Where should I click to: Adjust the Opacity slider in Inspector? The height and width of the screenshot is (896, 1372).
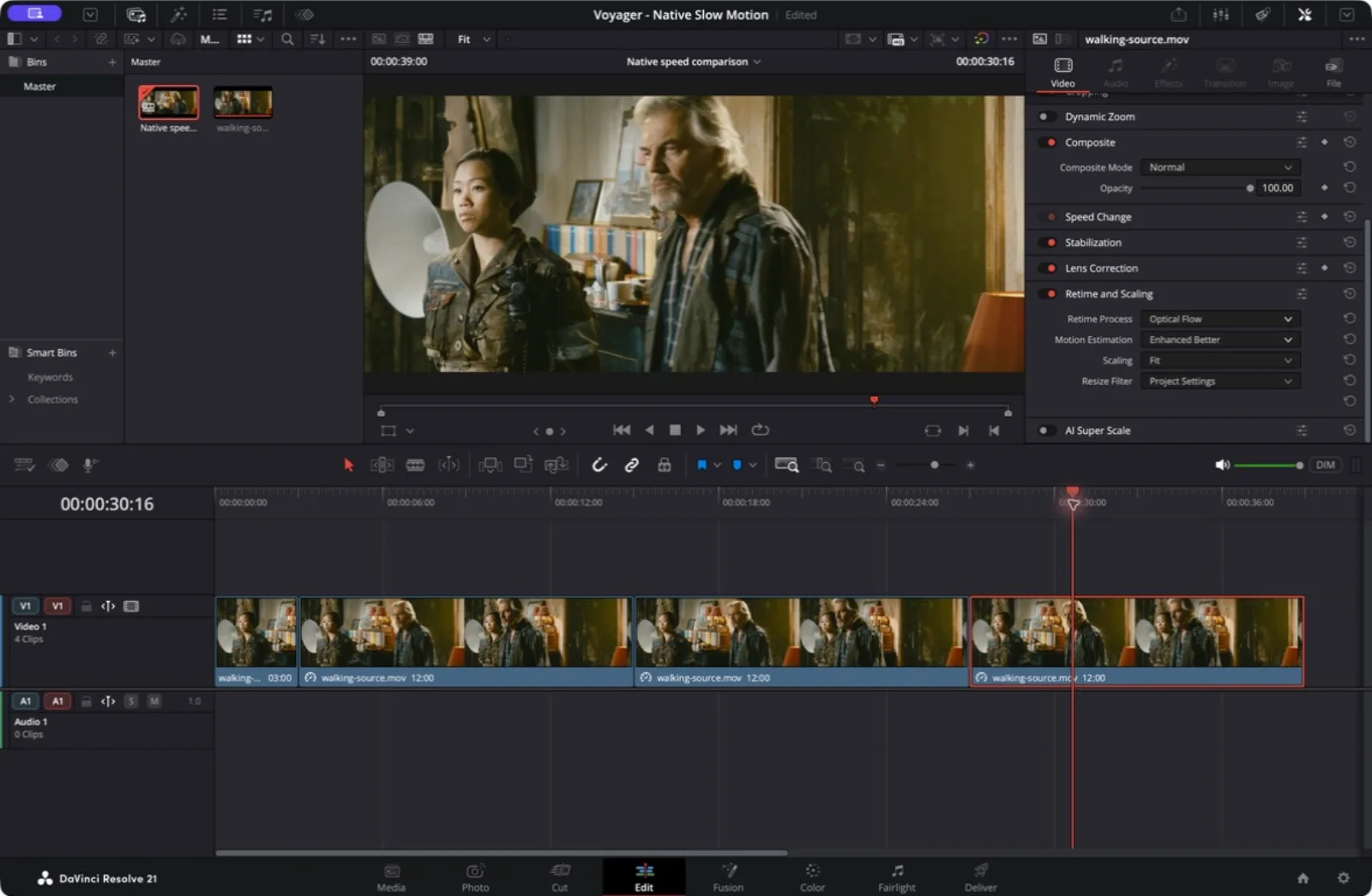pos(1196,188)
